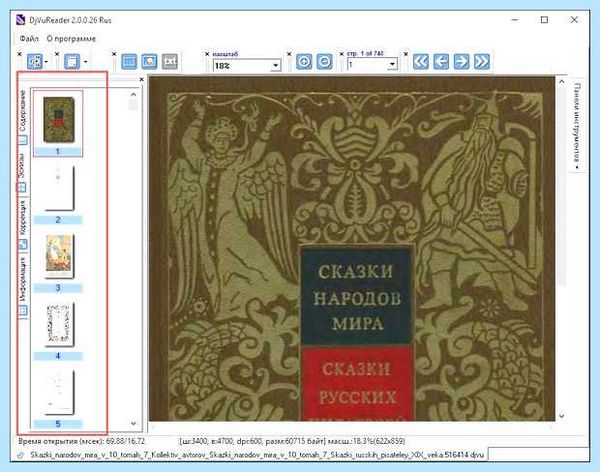Select page 3 colored illustration thumbnail
This screenshot has height=472, width=600.
coord(59,256)
